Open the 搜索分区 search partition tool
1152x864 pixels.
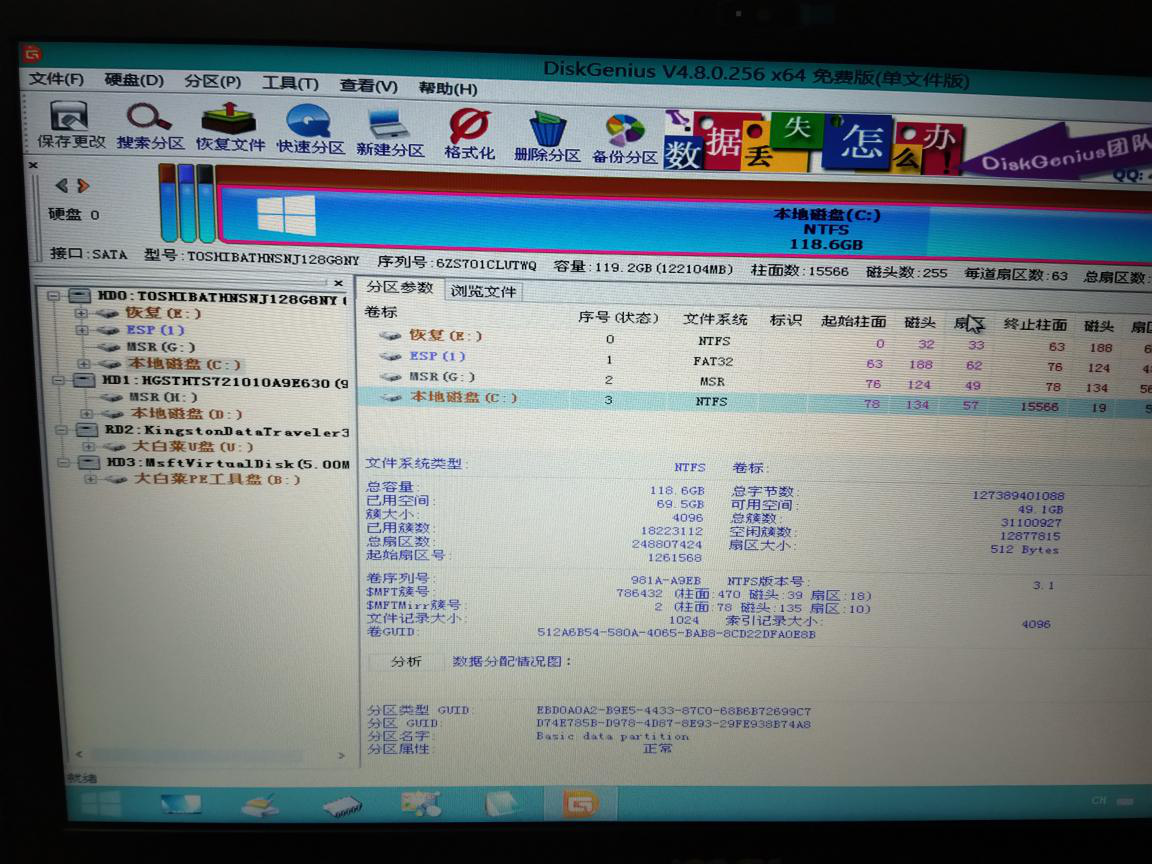150,126
